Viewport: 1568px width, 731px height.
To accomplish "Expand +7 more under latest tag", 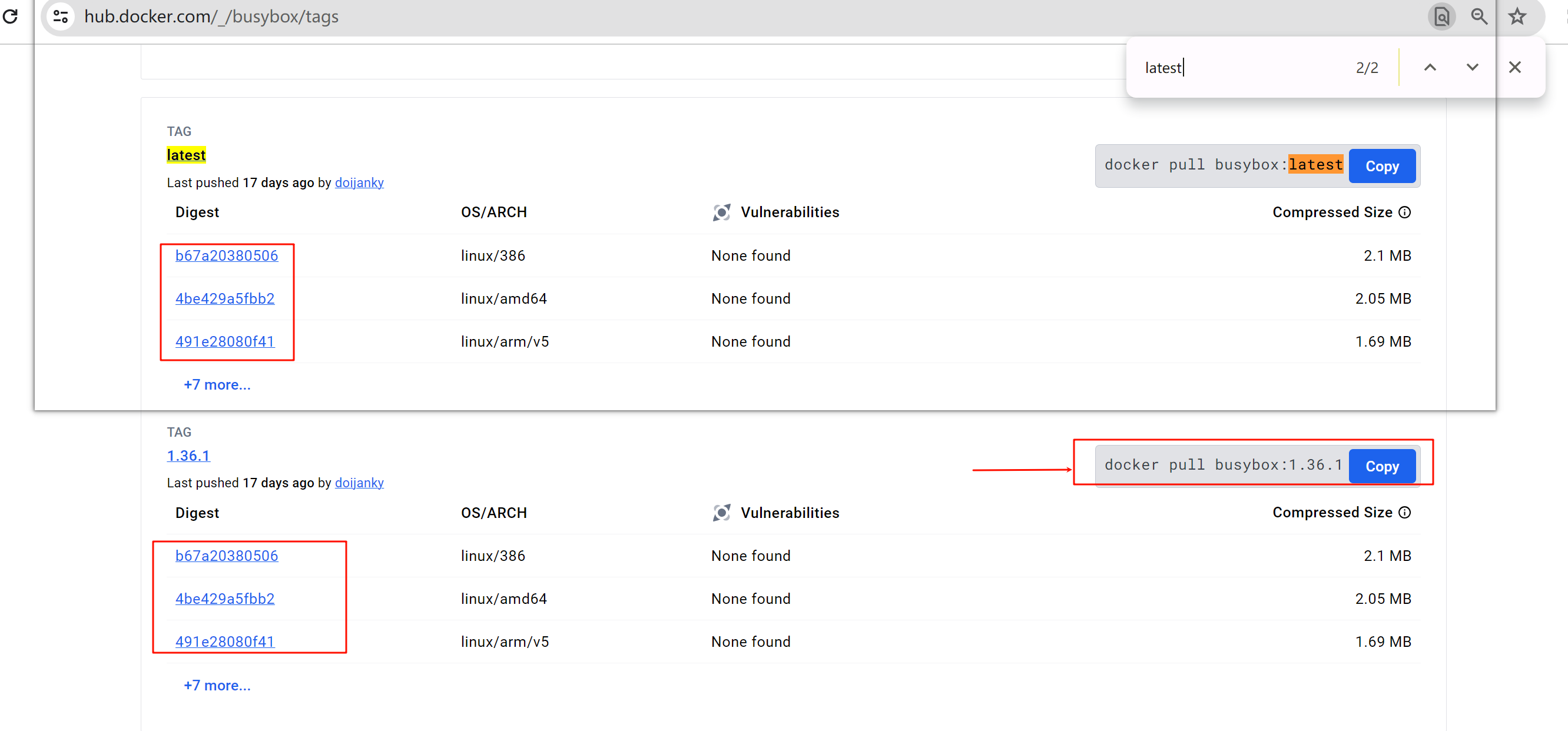I will point(217,385).
